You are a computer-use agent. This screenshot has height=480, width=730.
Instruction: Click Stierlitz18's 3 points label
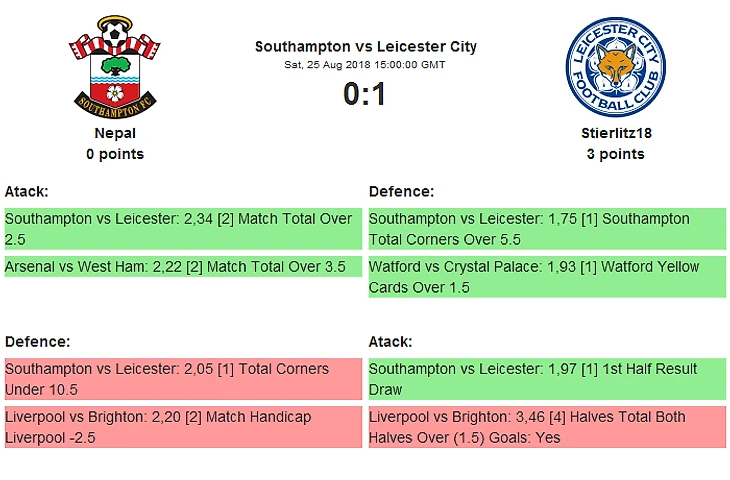(x=615, y=154)
